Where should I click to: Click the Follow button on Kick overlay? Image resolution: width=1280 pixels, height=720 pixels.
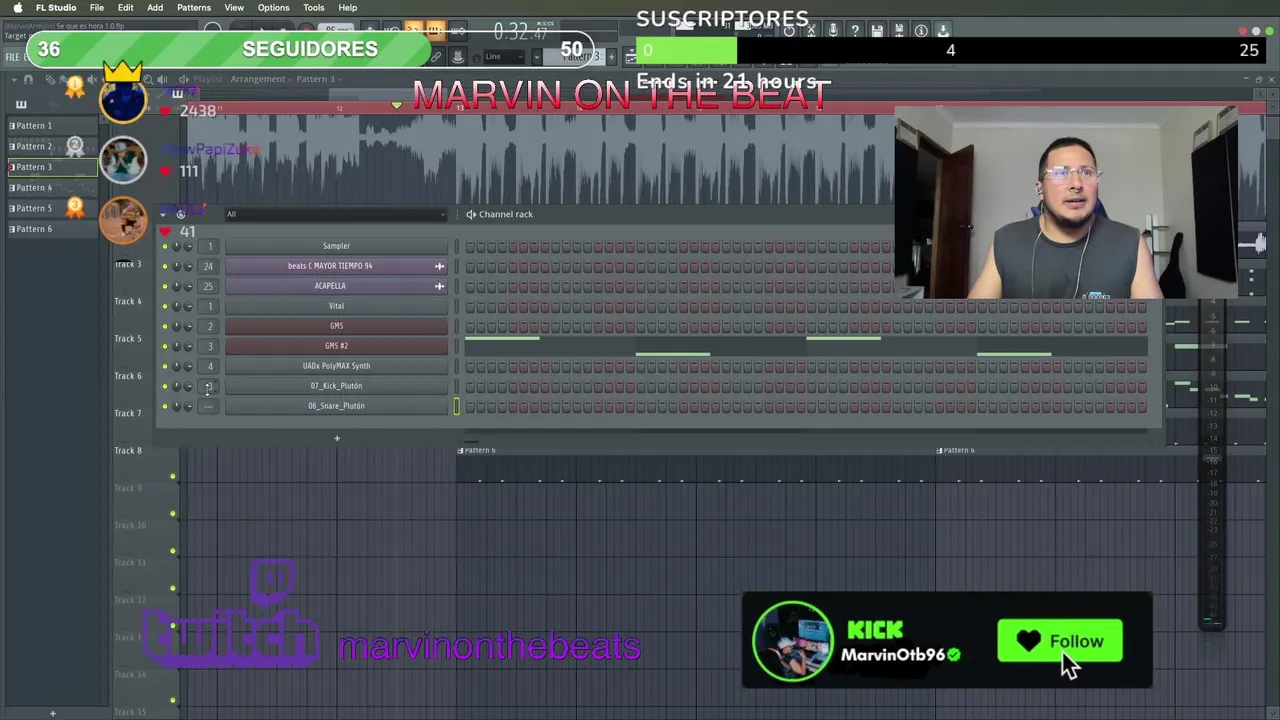tap(1060, 642)
